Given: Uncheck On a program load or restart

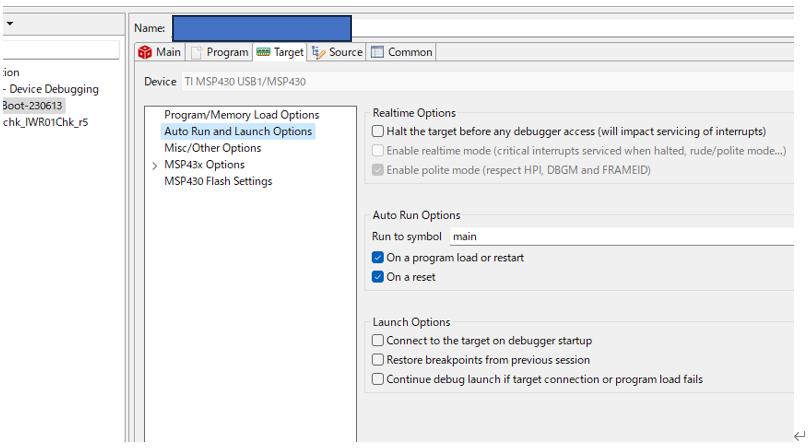Looking at the screenshot, I should click(x=378, y=258).
